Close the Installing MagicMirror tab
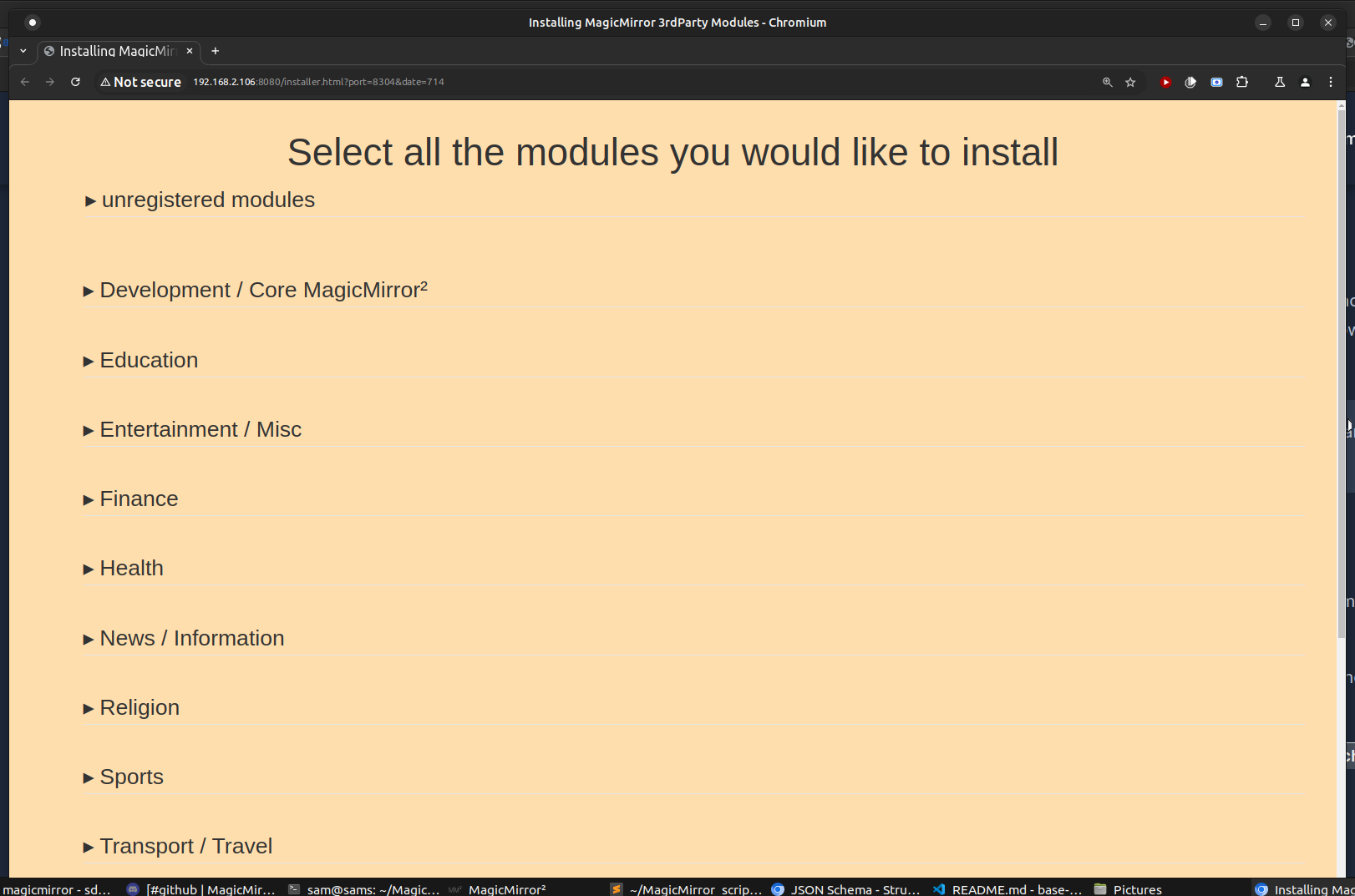Viewport: 1355px width, 896px height. click(x=190, y=51)
